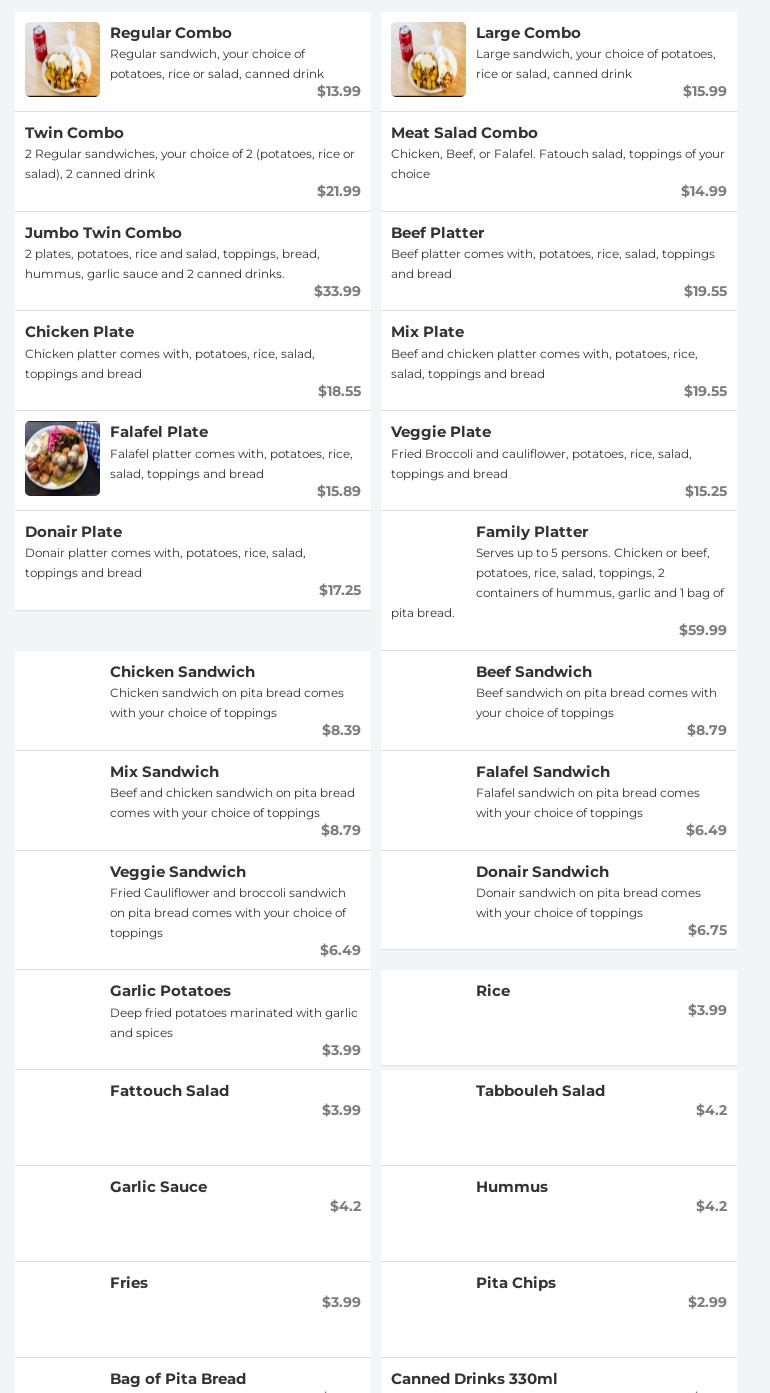This screenshot has width=770, height=1393.
Task: Select the Jumbo Twin Combo title
Action: click(103, 233)
